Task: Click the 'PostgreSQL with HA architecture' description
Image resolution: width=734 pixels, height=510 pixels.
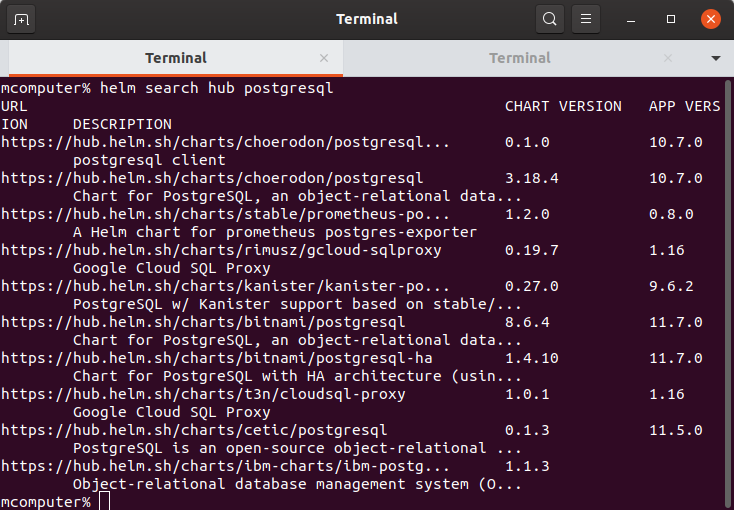Action: tap(297, 376)
